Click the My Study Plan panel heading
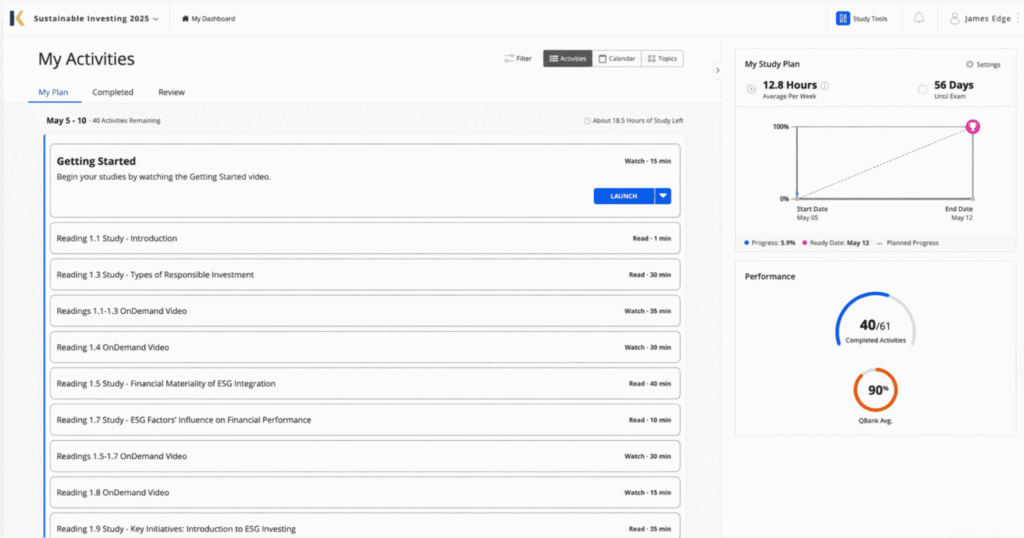Image resolution: width=1024 pixels, height=538 pixels. [772, 64]
